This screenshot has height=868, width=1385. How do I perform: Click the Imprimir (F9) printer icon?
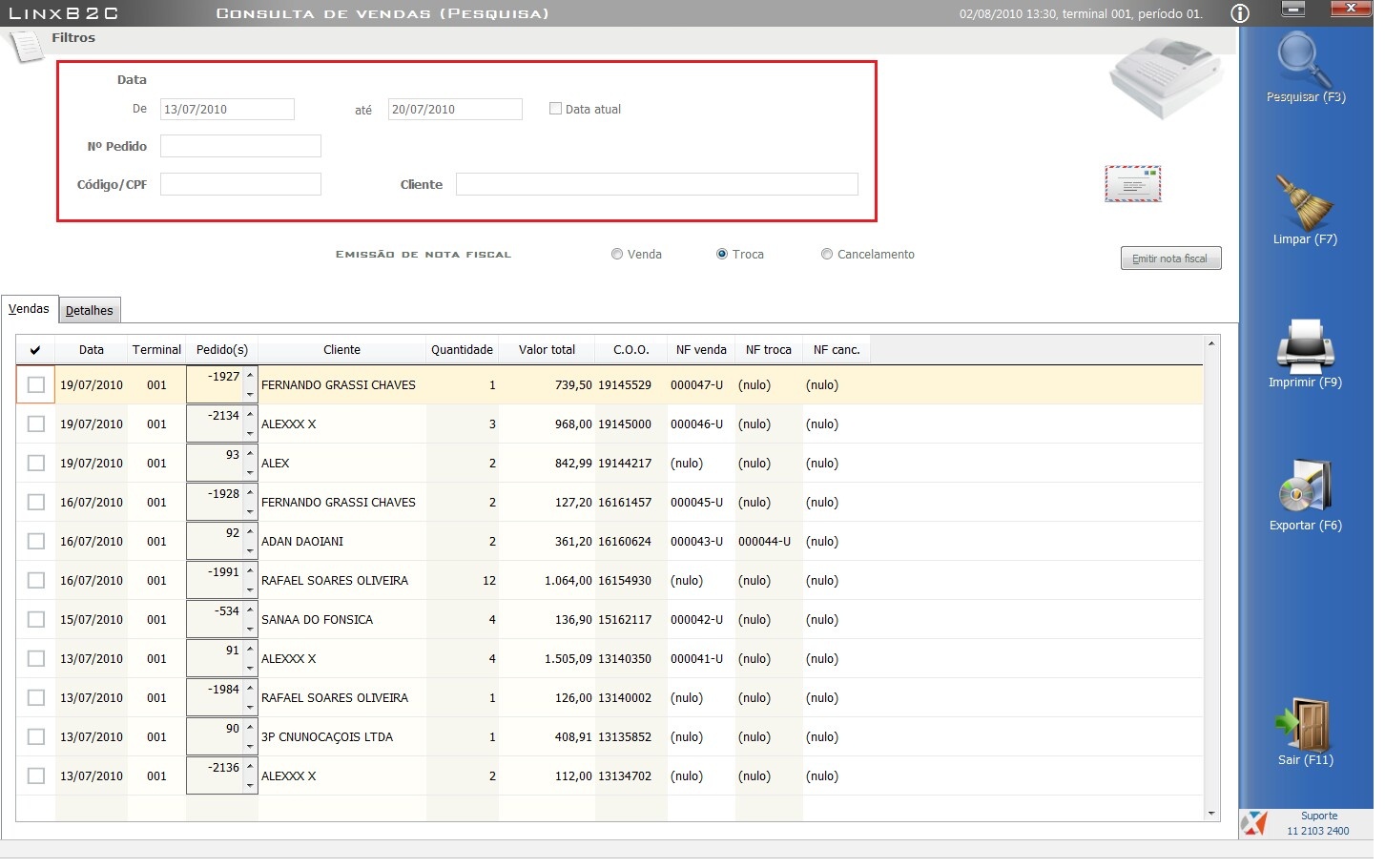1304,347
